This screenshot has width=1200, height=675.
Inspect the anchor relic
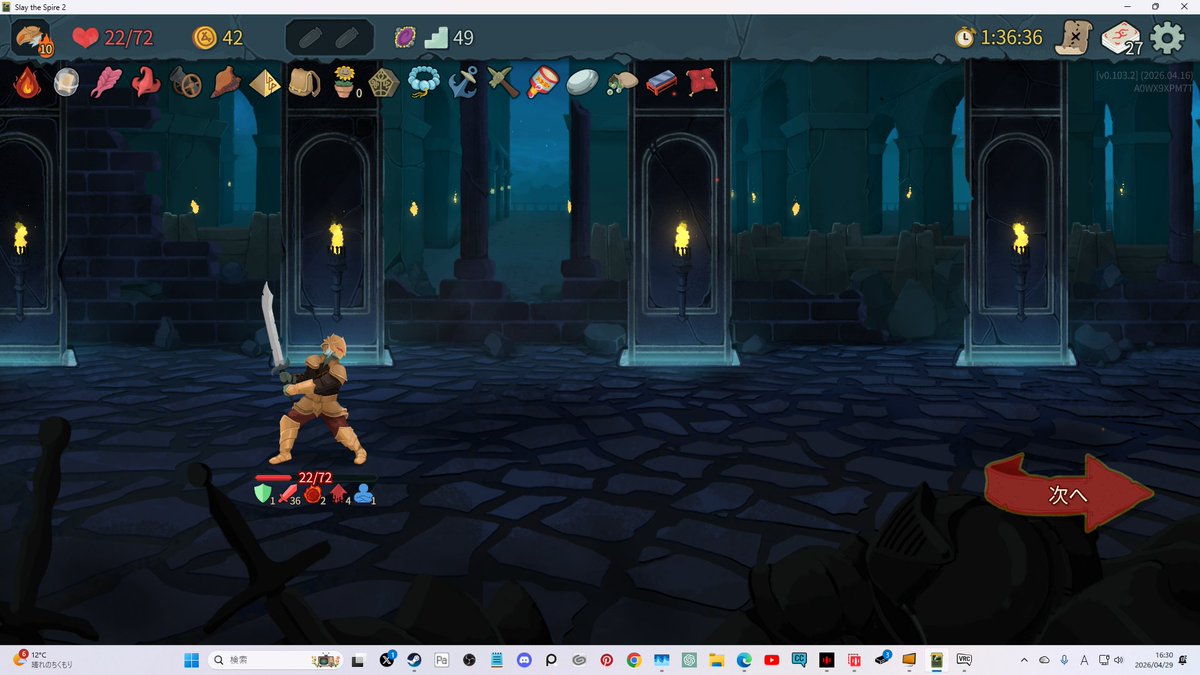[463, 82]
